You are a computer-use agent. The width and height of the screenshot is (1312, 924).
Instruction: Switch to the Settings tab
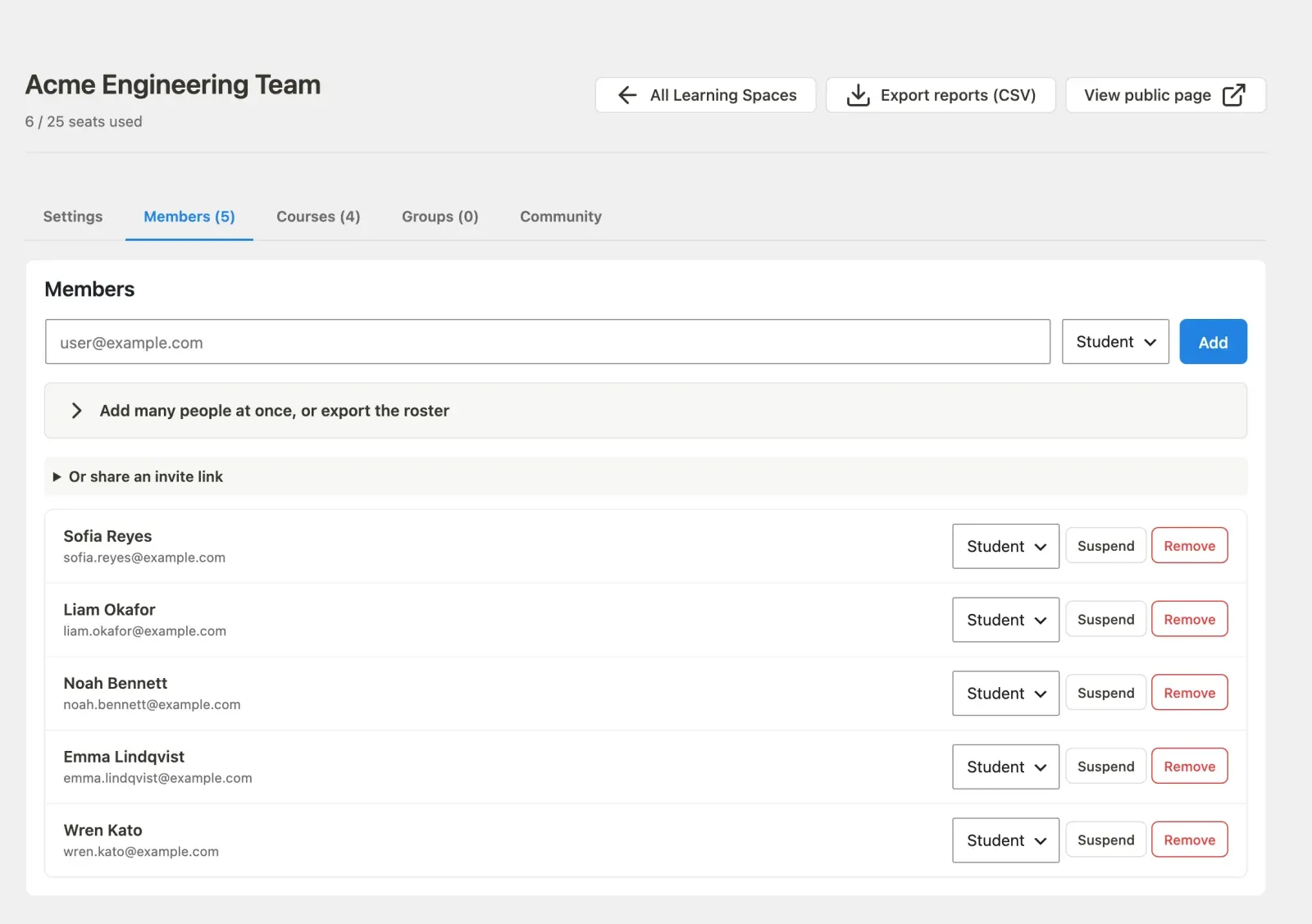[73, 216]
